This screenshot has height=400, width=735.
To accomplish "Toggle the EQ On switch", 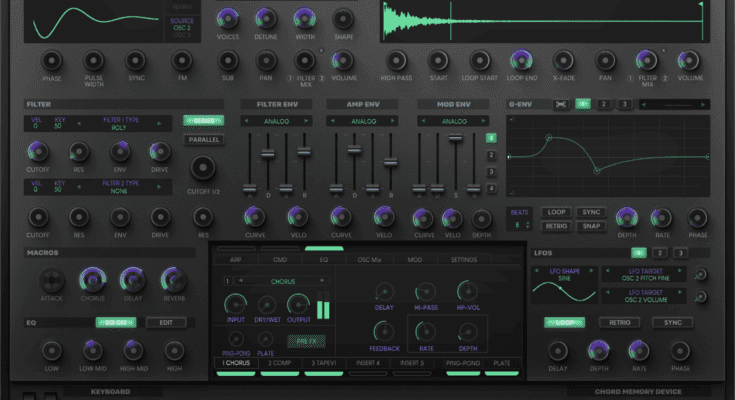I will coord(114,322).
